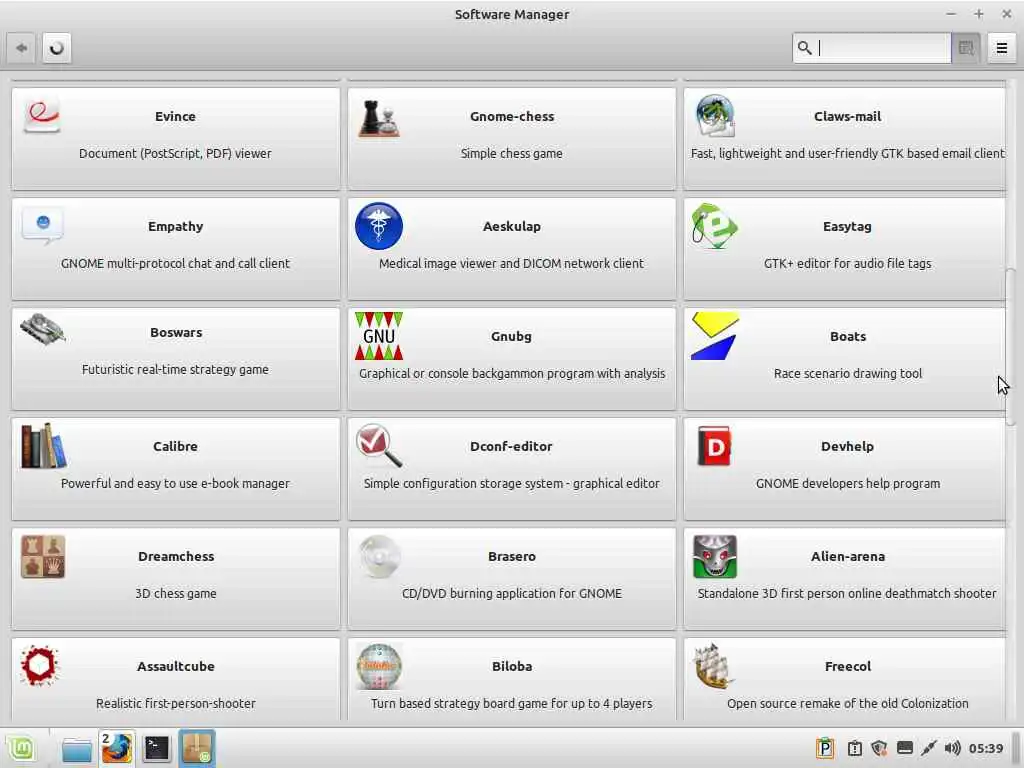
Task: Click the update shield tray icon
Action: click(x=879, y=748)
